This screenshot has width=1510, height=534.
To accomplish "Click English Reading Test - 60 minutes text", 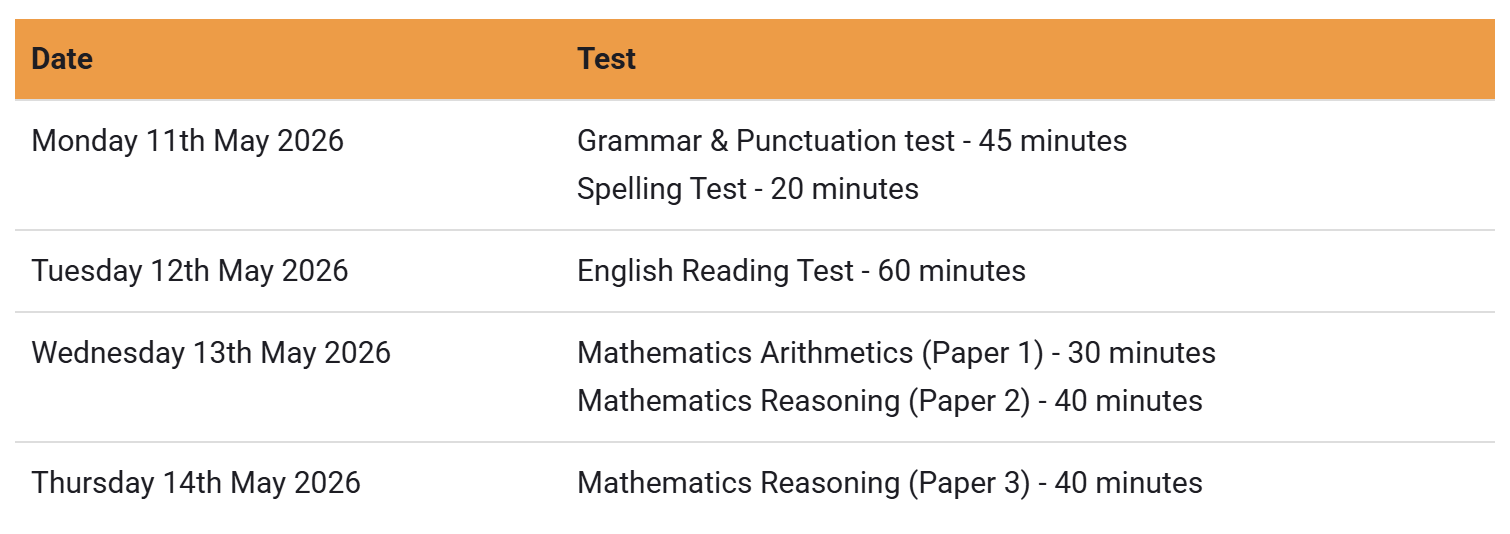I will coord(801,271).
